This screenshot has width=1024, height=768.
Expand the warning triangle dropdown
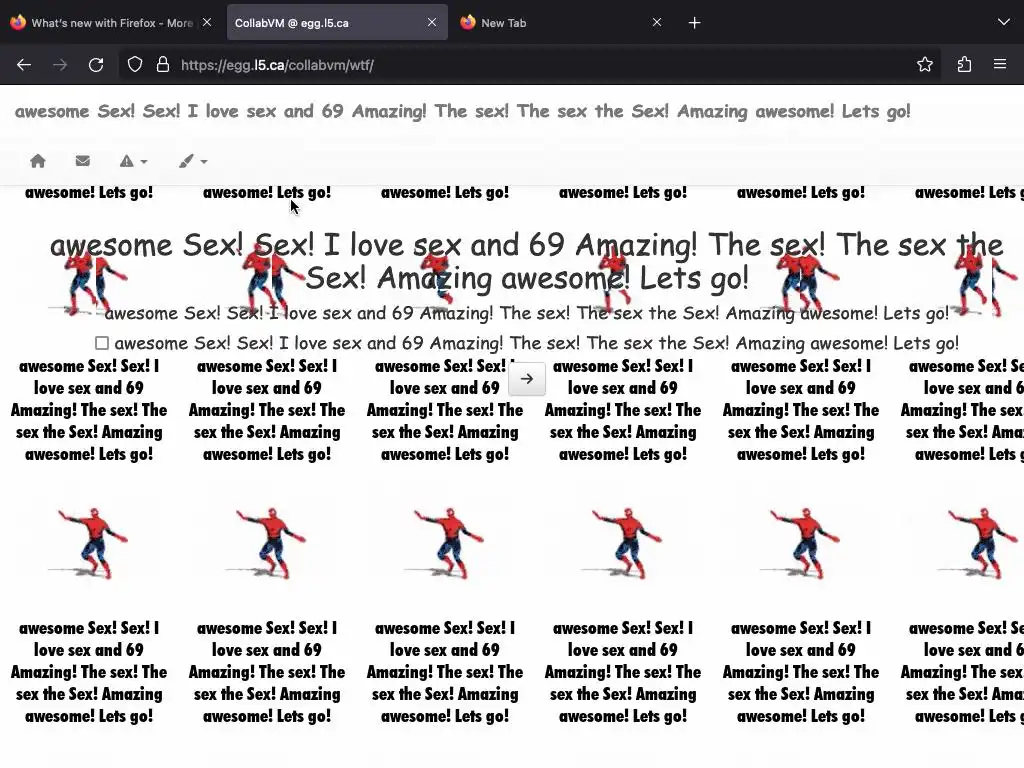point(133,161)
